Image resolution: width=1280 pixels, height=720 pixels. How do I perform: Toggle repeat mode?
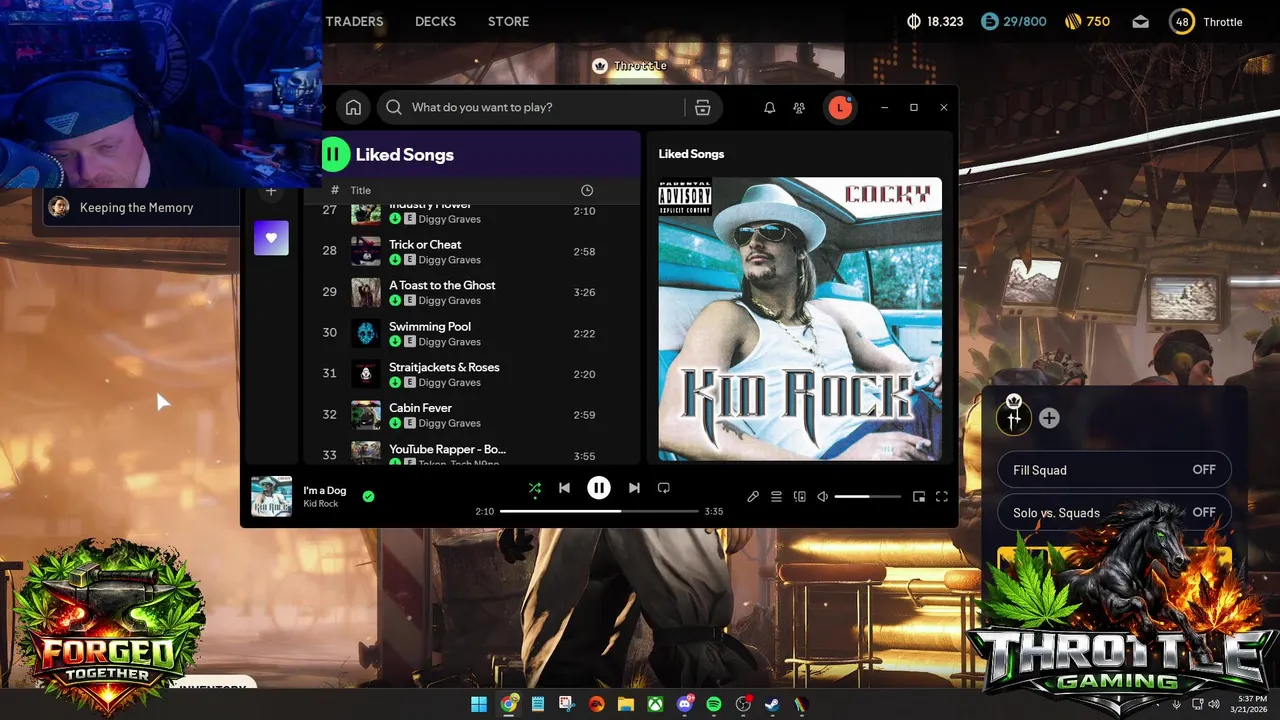(663, 488)
